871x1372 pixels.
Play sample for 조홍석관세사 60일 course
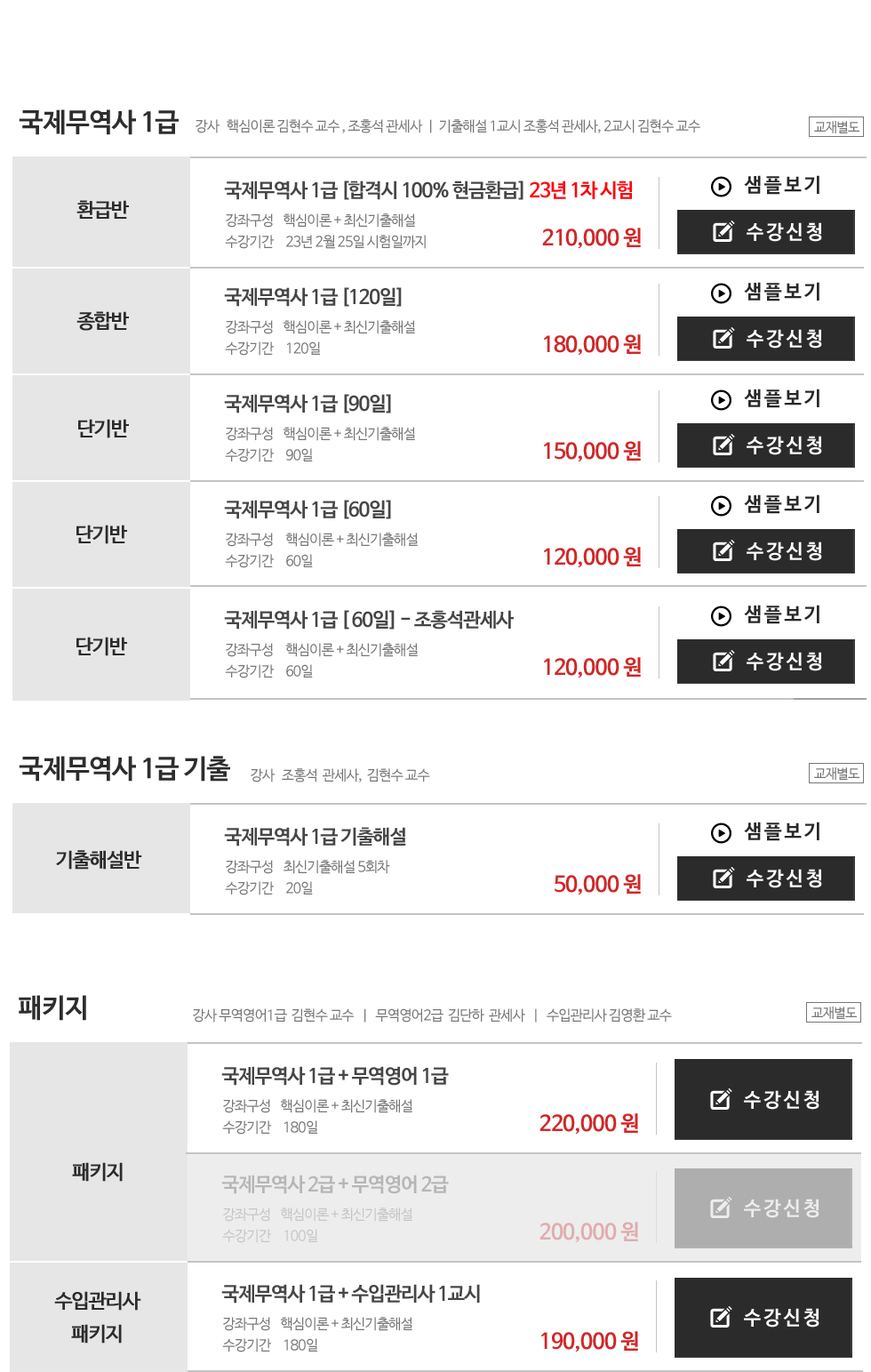point(766,615)
